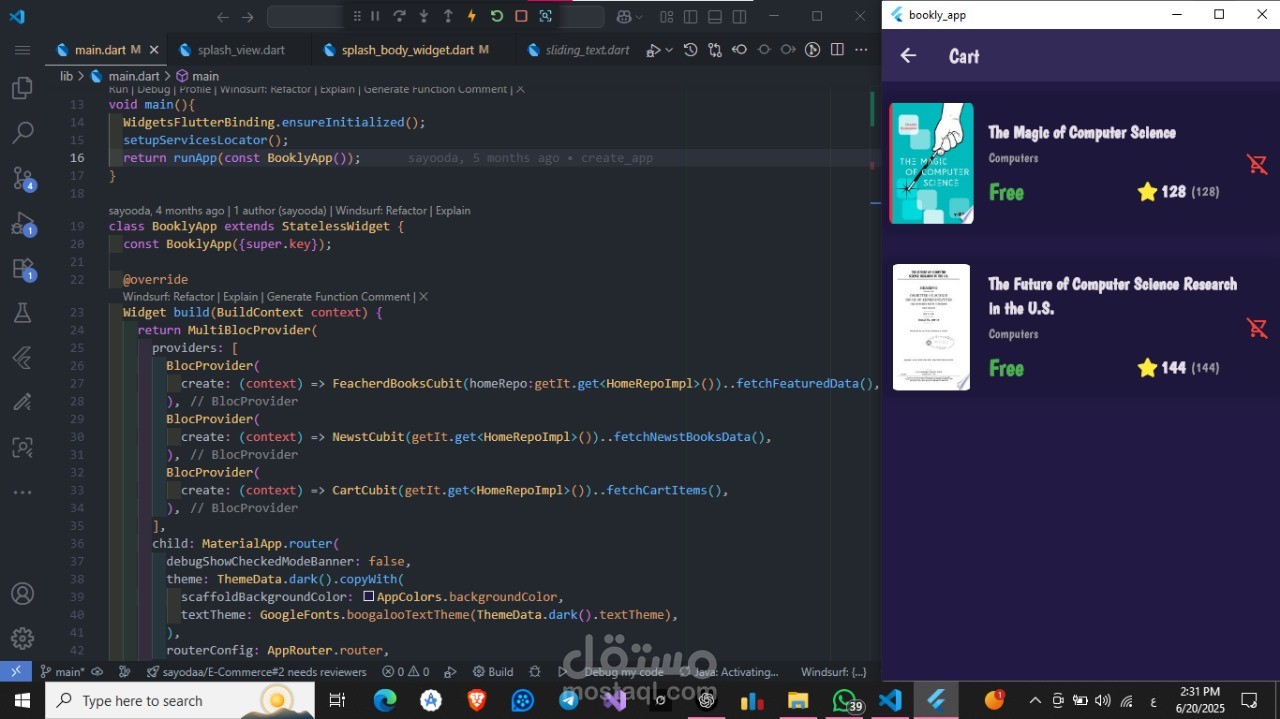Remove The Future of Computer Science Research from cart
The image size is (1280, 719).
point(1257,328)
